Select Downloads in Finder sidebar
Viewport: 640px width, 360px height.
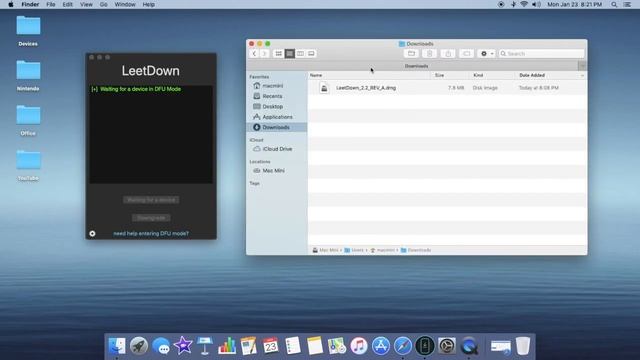[x=276, y=127]
